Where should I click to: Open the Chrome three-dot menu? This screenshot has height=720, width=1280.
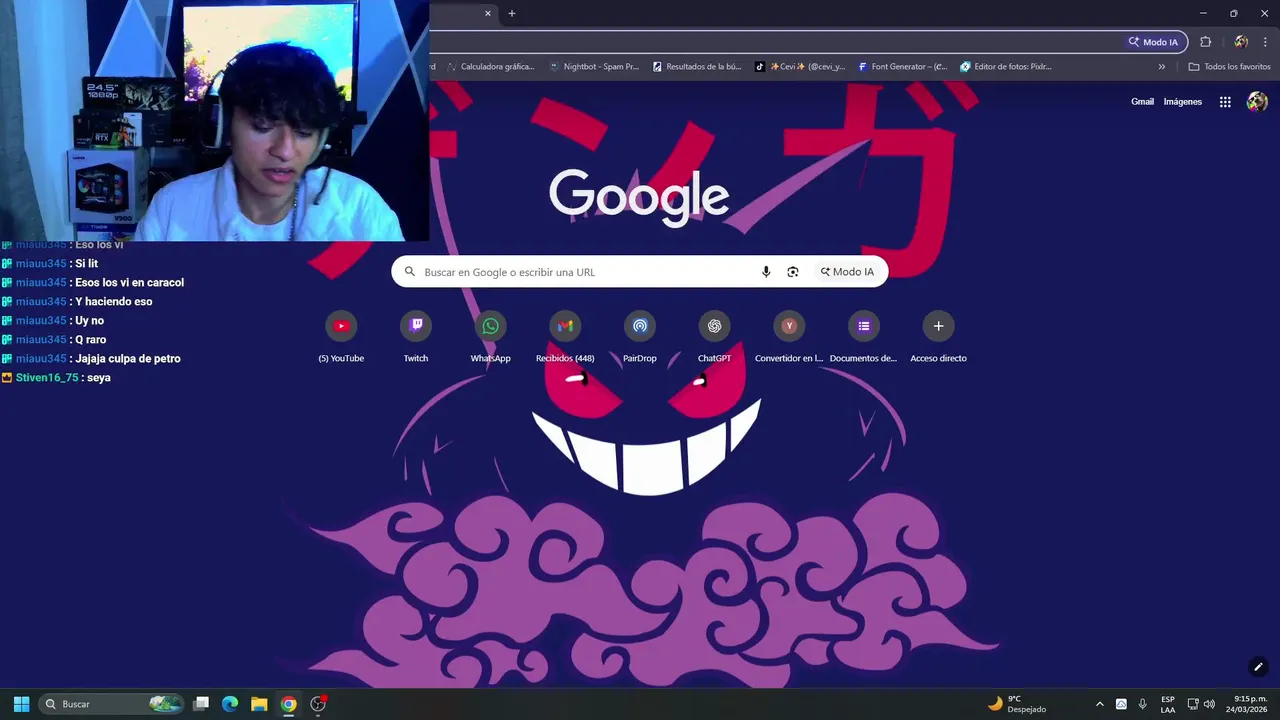[1265, 42]
